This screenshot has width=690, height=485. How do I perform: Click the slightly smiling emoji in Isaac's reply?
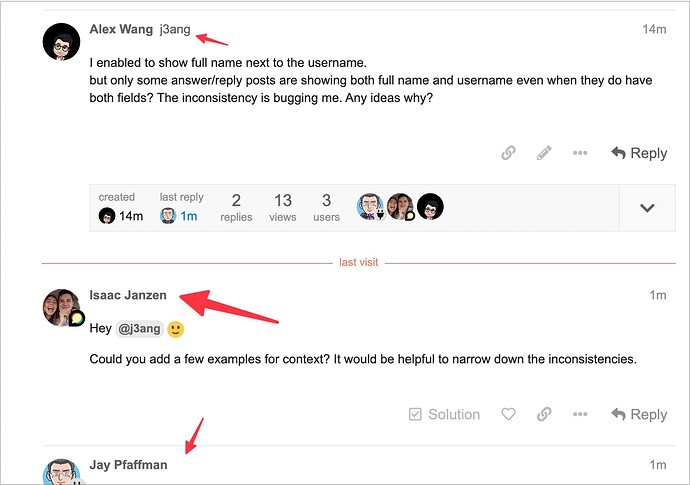pos(176,329)
